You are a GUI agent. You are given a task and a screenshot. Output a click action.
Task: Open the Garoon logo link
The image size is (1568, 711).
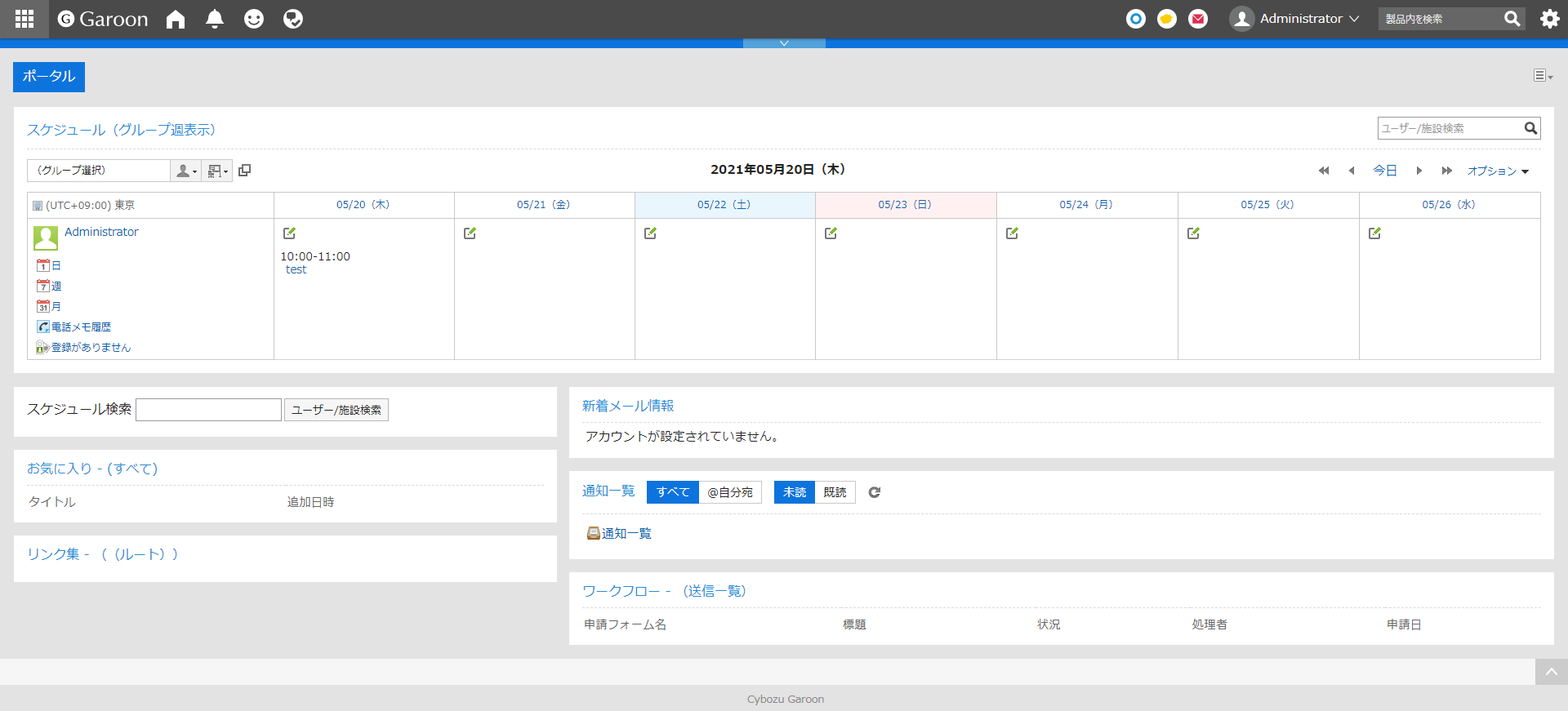coord(103,19)
